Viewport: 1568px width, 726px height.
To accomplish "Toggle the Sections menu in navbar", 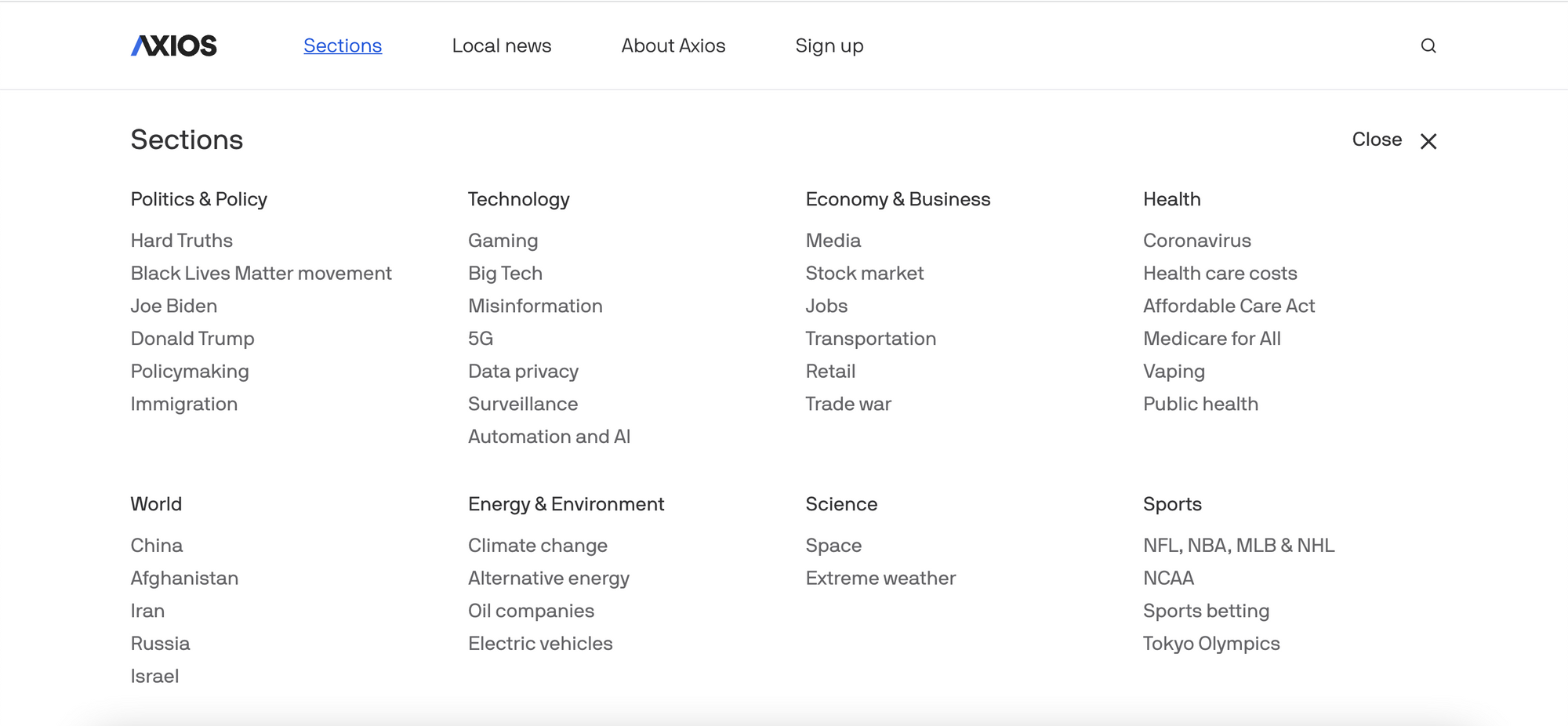I will [x=343, y=45].
